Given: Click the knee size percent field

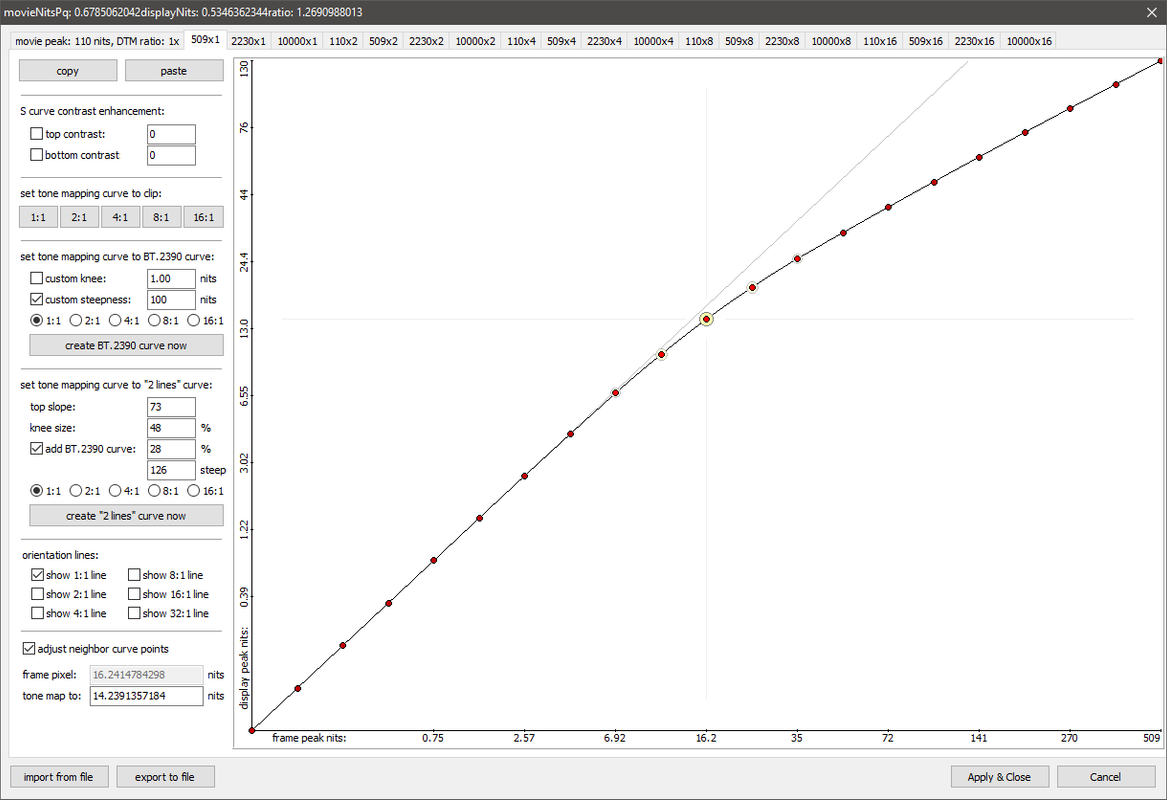Looking at the screenshot, I should coord(171,428).
